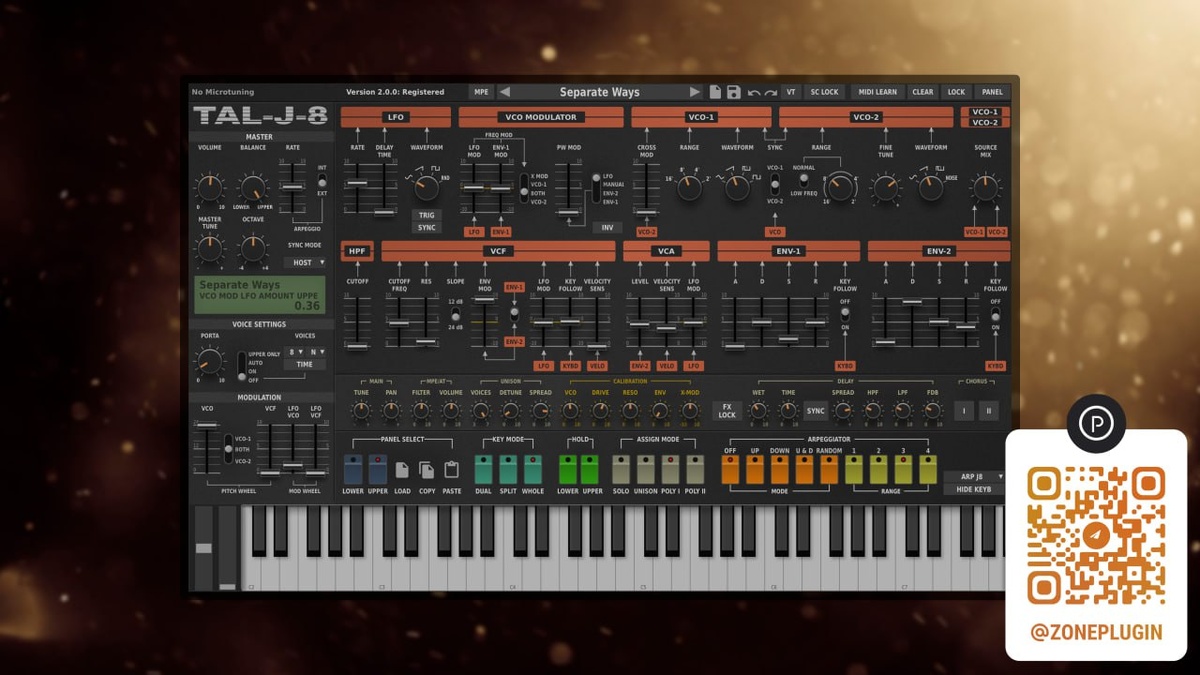
Task: Go to the next preset arrow
Action: 694,92
